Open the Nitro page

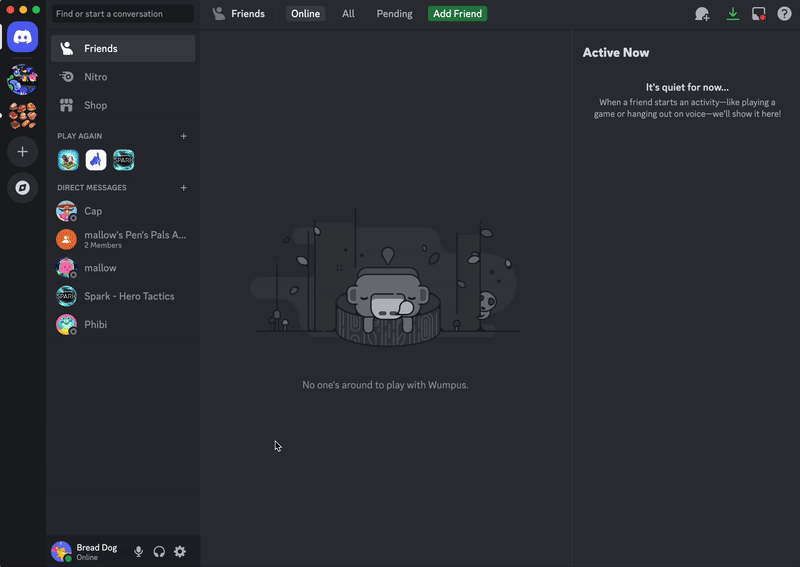(123, 77)
